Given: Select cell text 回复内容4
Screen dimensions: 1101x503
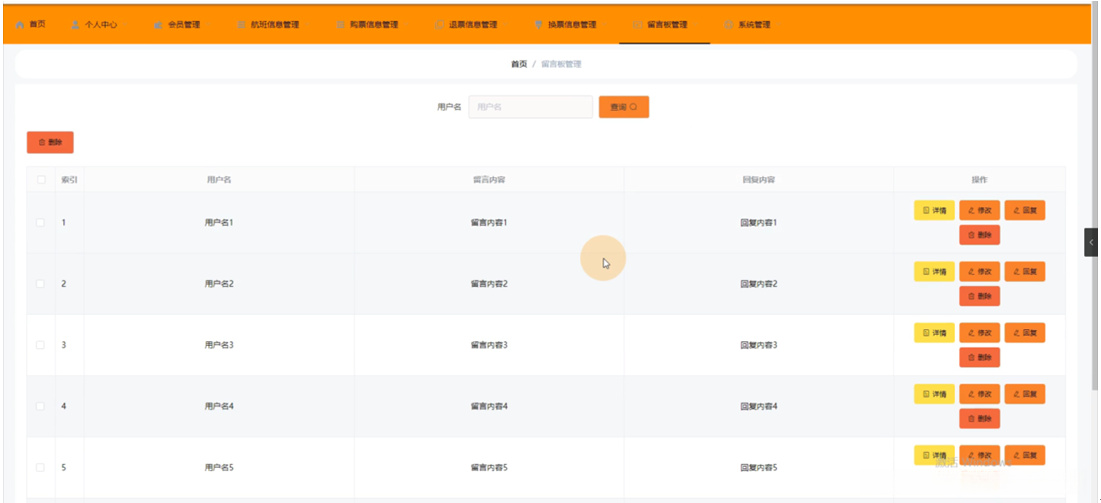Looking at the screenshot, I should 758,406.
